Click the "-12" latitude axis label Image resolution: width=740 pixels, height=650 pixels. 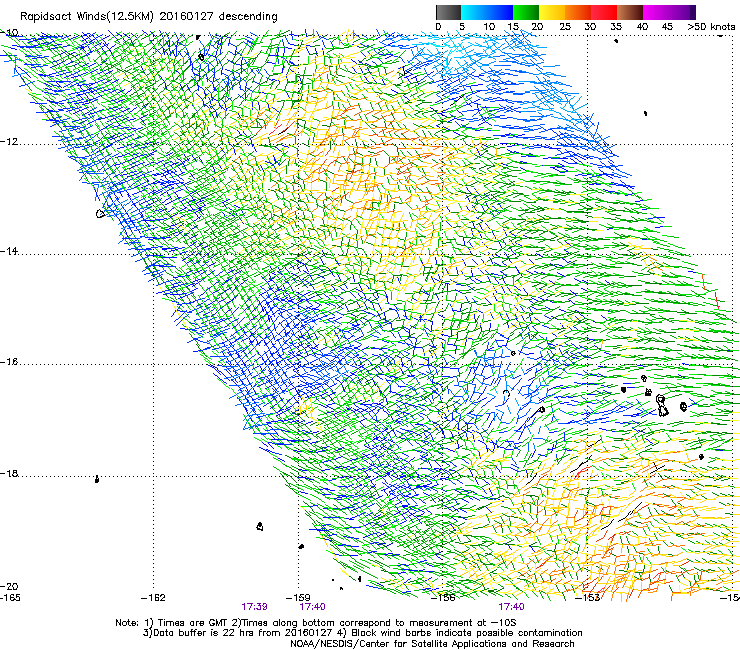click(x=9, y=142)
